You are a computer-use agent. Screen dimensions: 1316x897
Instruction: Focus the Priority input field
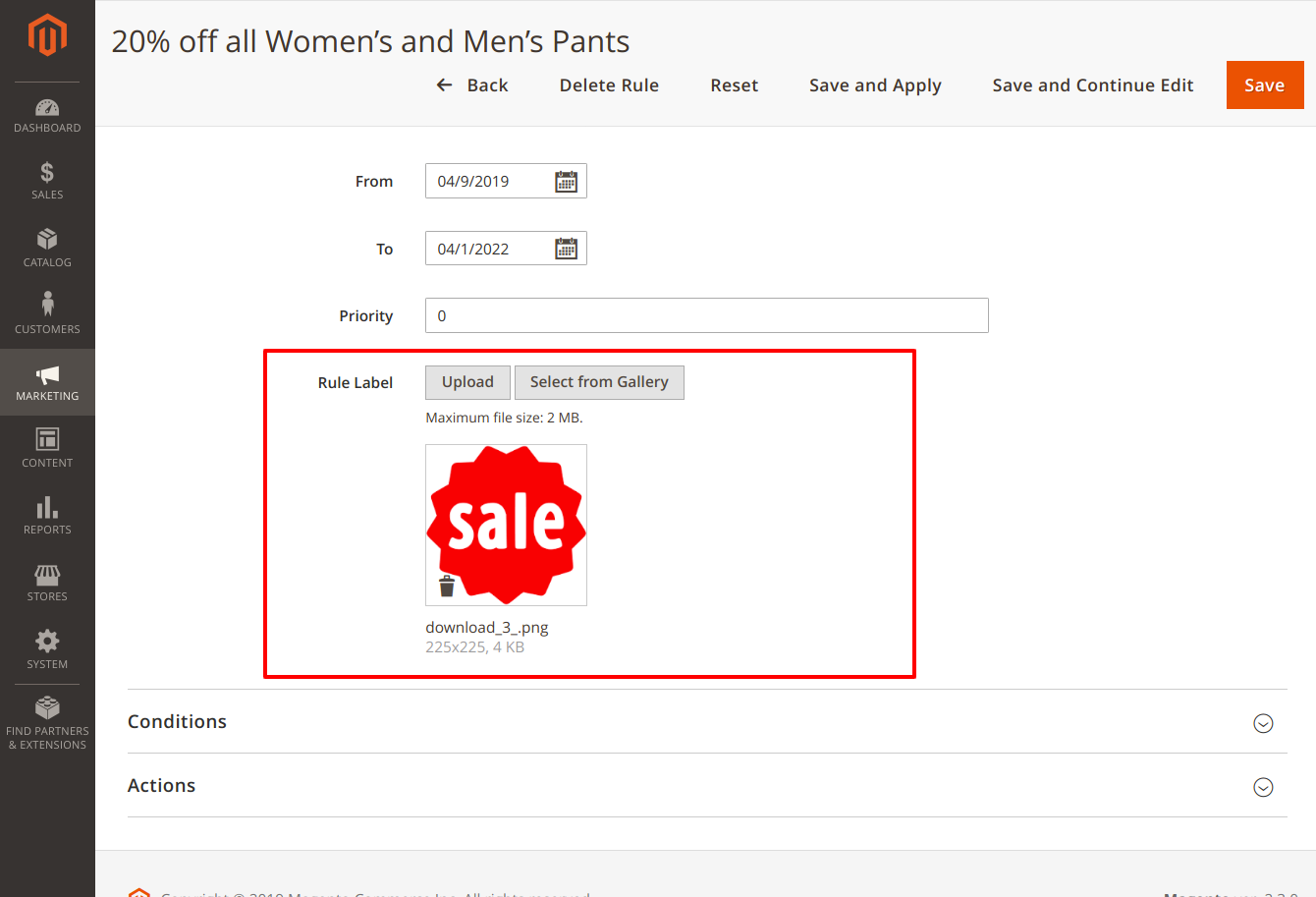click(707, 315)
